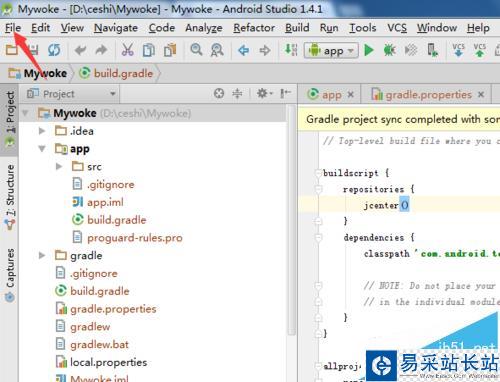
Task: Click the Paste clipboard icon
Action: click(170, 50)
